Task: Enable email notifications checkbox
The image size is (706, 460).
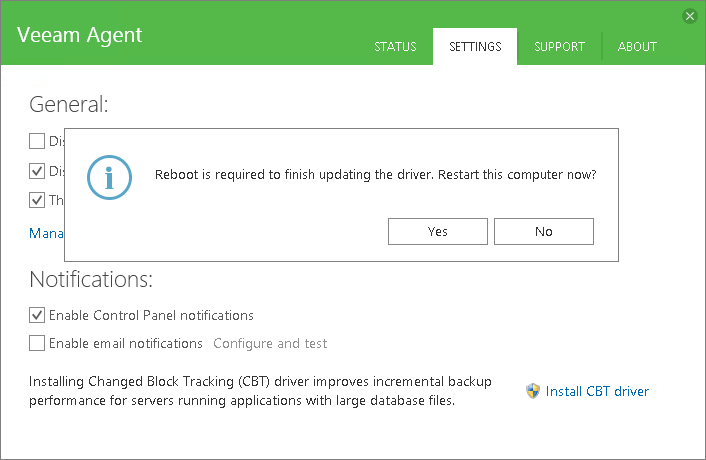Action: pos(37,343)
